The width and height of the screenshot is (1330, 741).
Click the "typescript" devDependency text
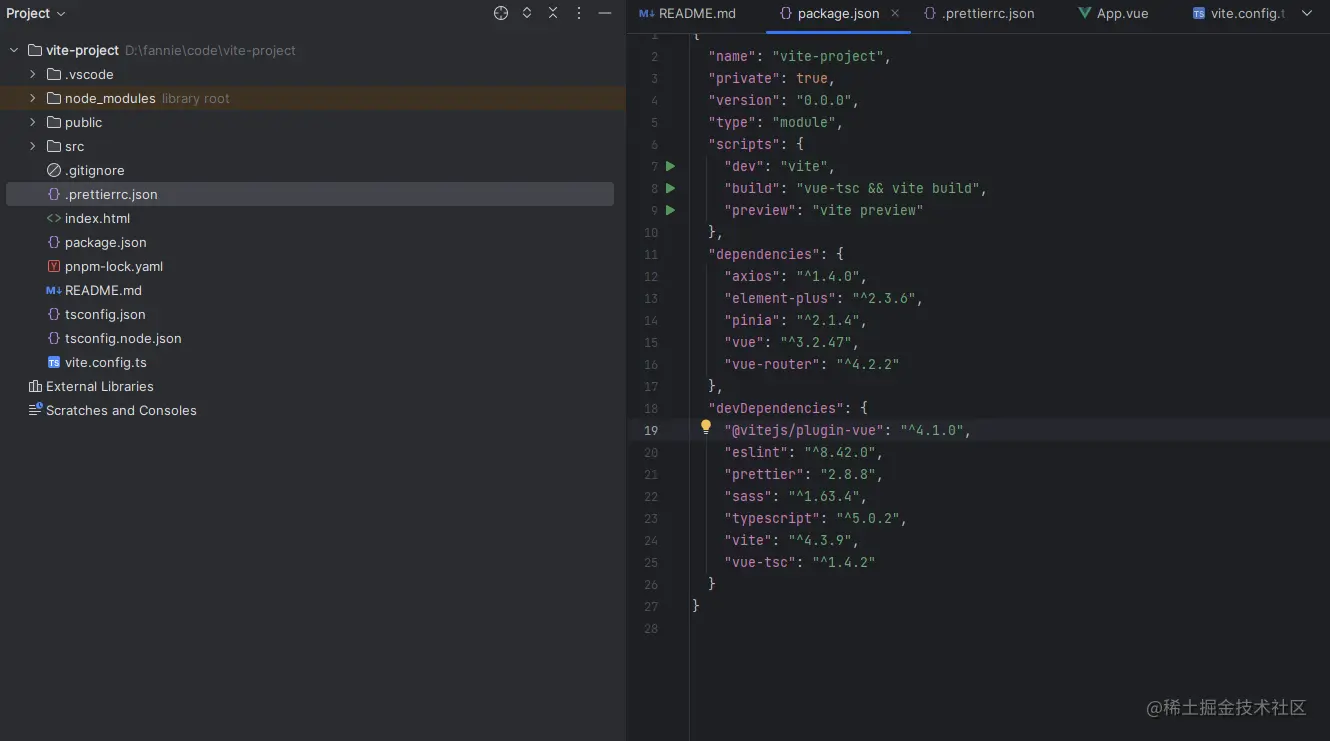pyautogui.click(x=772, y=518)
